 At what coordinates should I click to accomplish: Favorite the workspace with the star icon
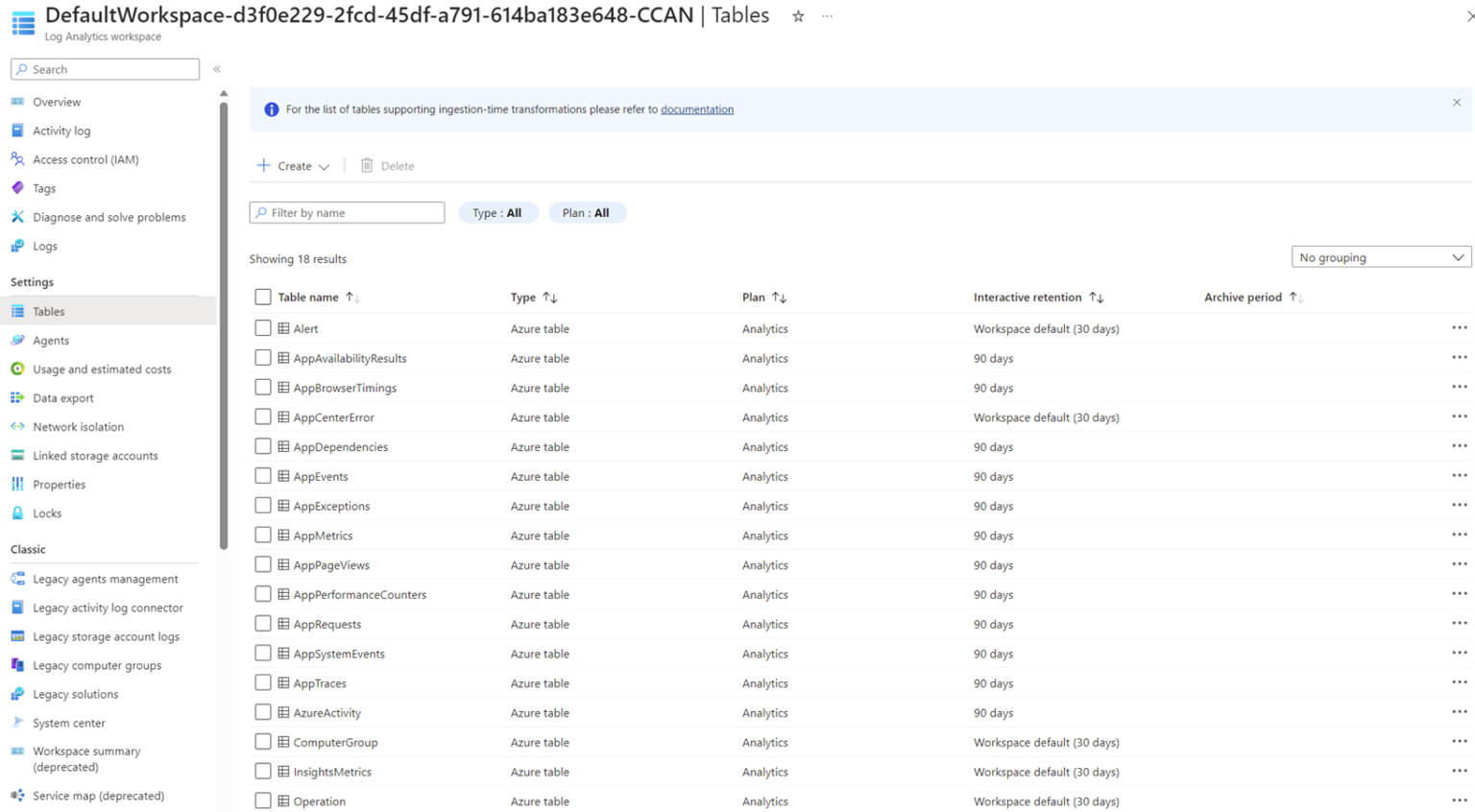click(798, 16)
